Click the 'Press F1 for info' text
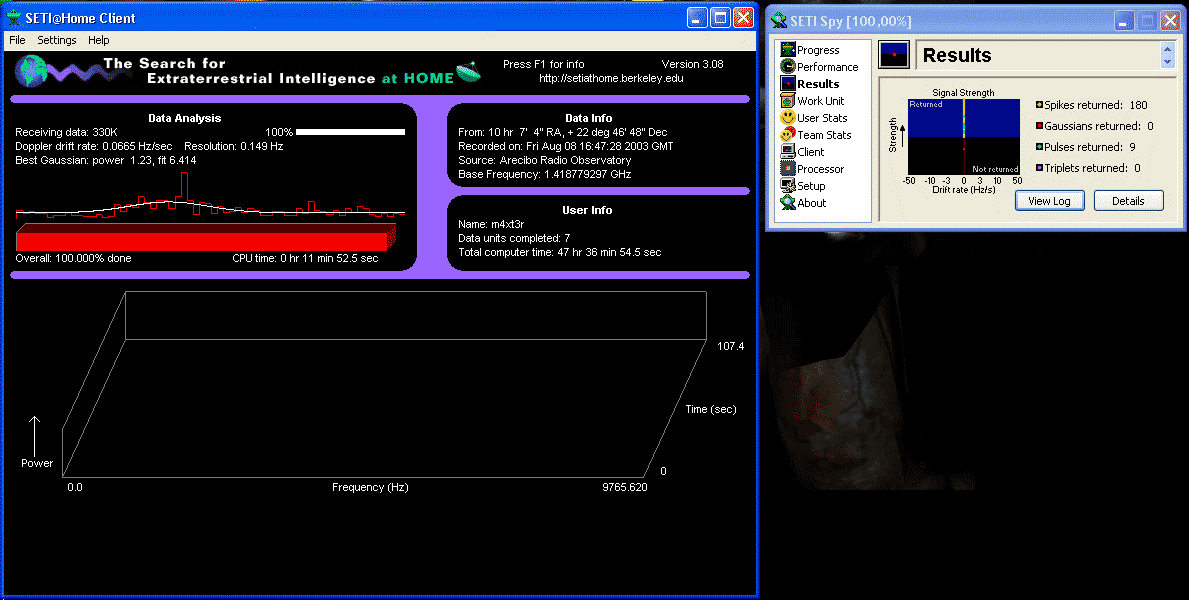This screenshot has height=600, width=1189. click(544, 64)
